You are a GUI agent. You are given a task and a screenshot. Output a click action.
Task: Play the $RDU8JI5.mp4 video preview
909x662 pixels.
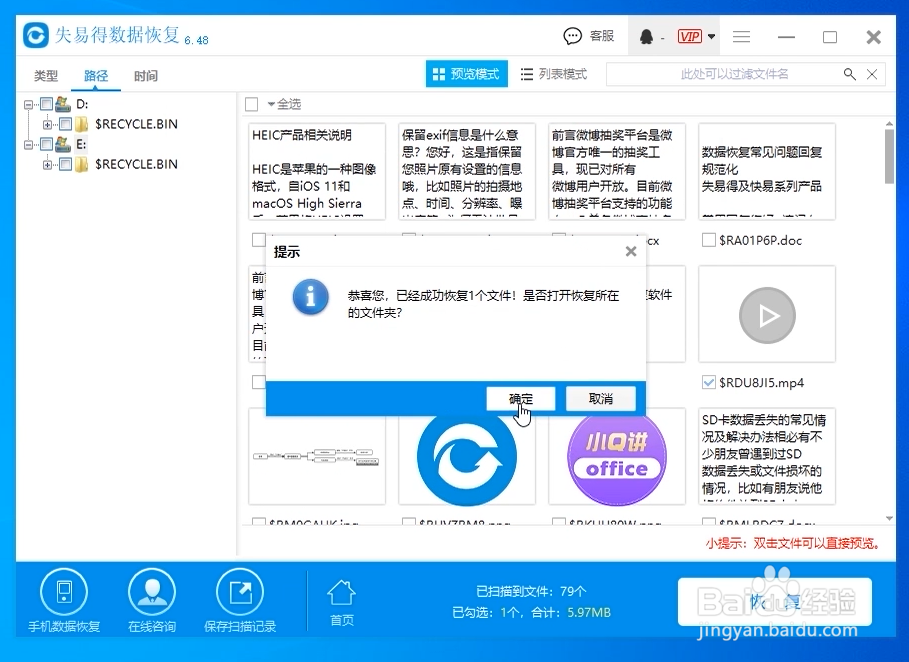[x=767, y=314]
